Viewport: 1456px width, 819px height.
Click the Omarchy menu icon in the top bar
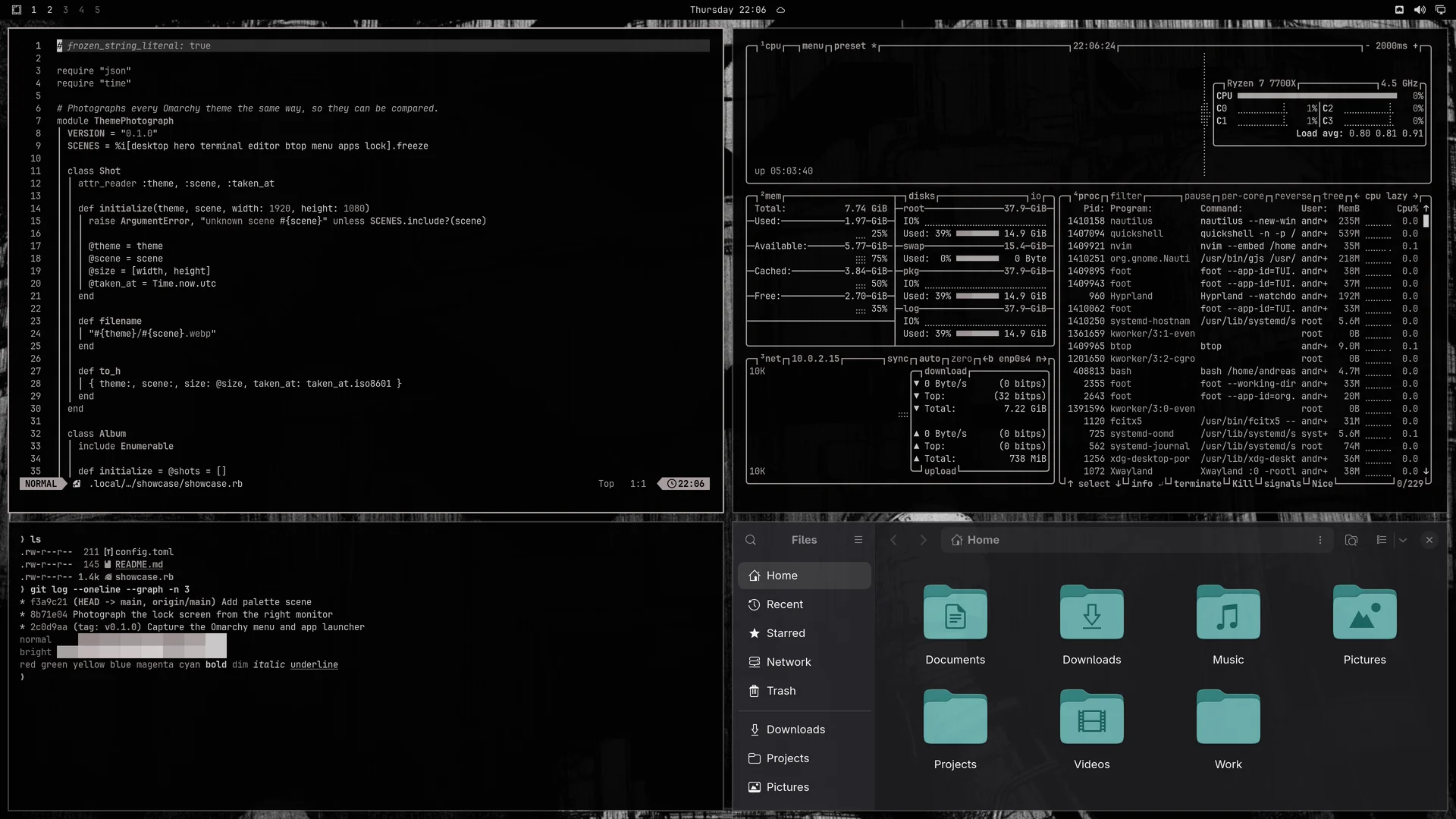(x=17, y=10)
